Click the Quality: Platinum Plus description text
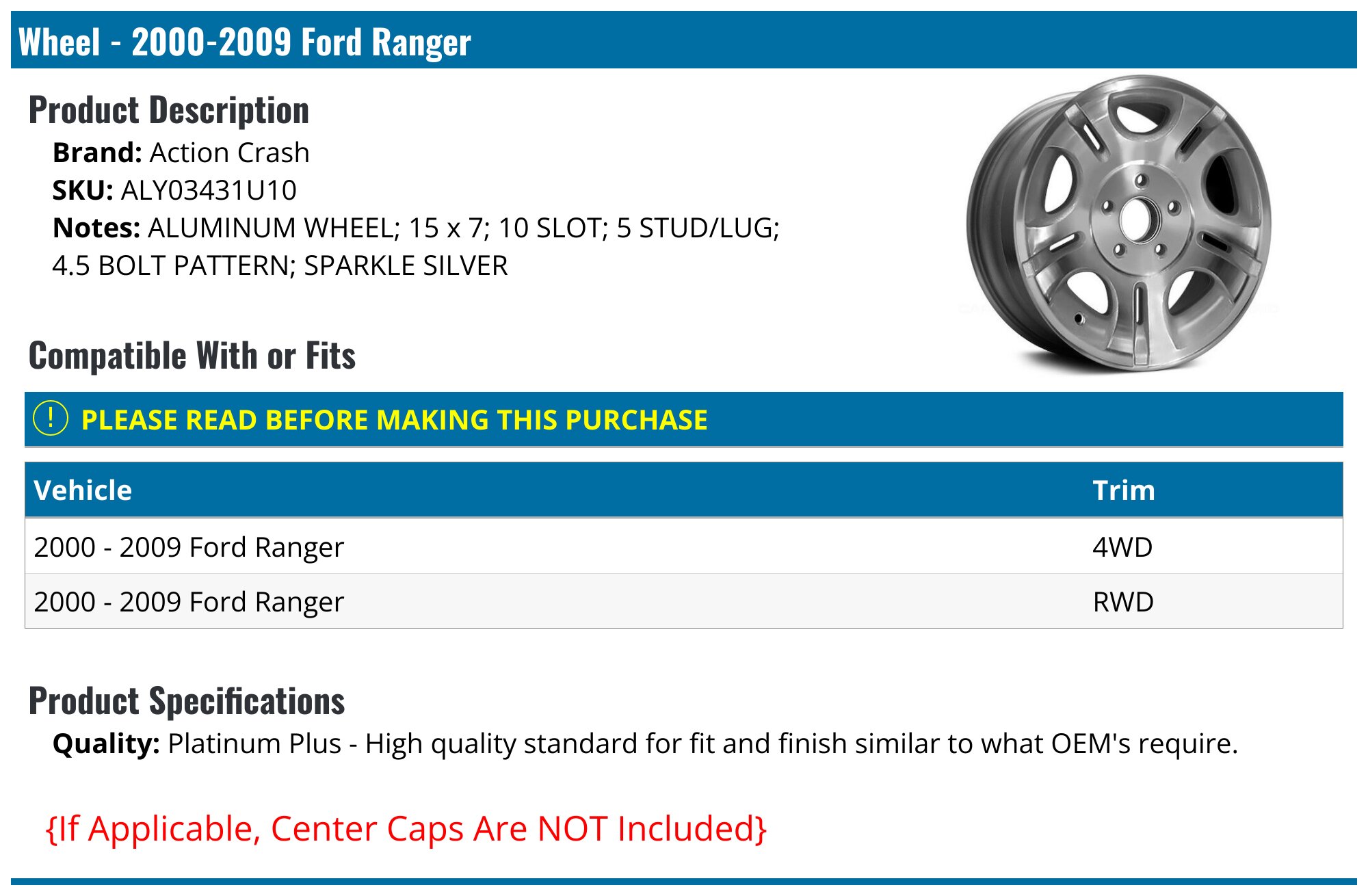 (645, 743)
